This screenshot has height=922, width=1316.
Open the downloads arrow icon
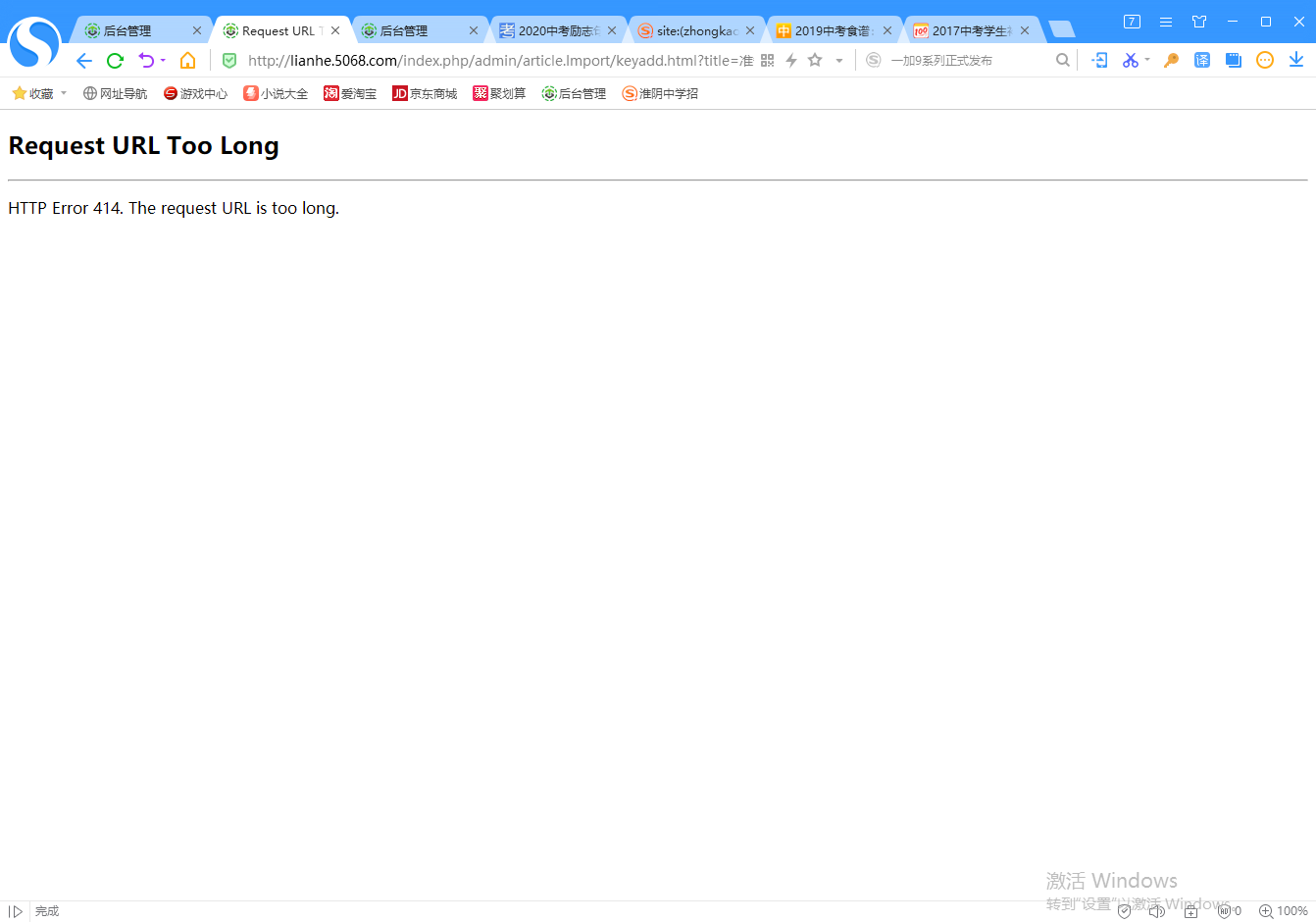click(1295, 61)
